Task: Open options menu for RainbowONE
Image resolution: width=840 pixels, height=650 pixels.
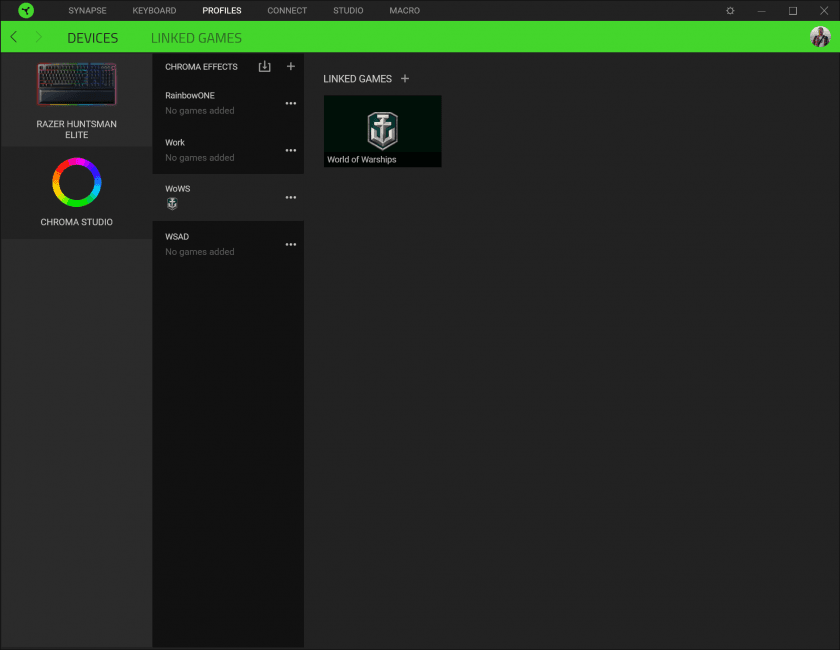Action: point(290,103)
